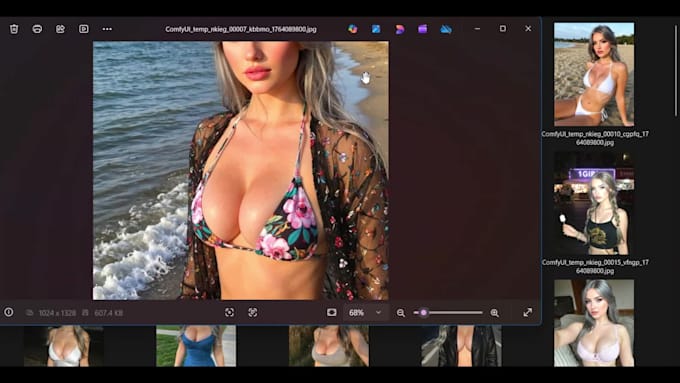680x383 pixels.
Task: Click the zoom slider handle
Action: coord(424,312)
